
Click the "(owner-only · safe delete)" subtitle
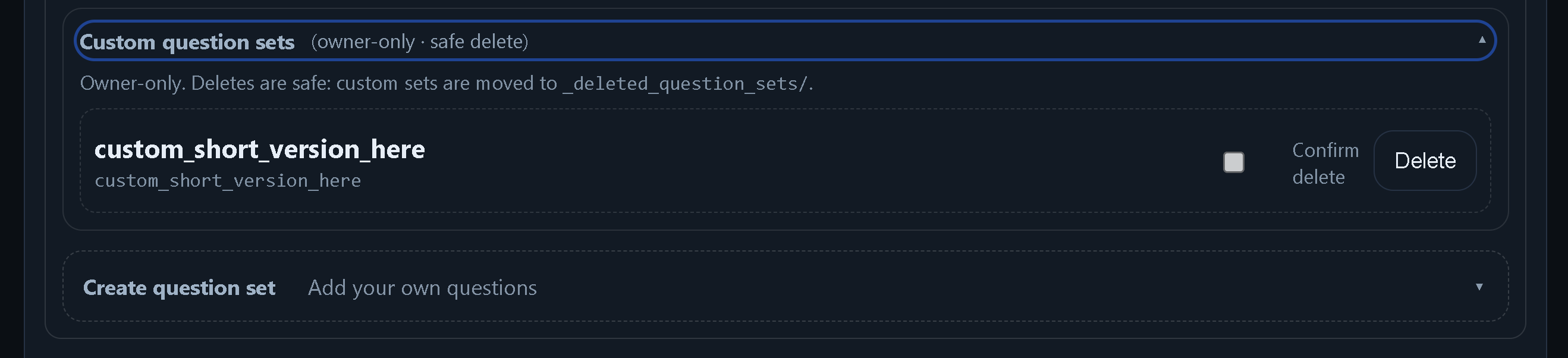pyautogui.click(x=419, y=42)
